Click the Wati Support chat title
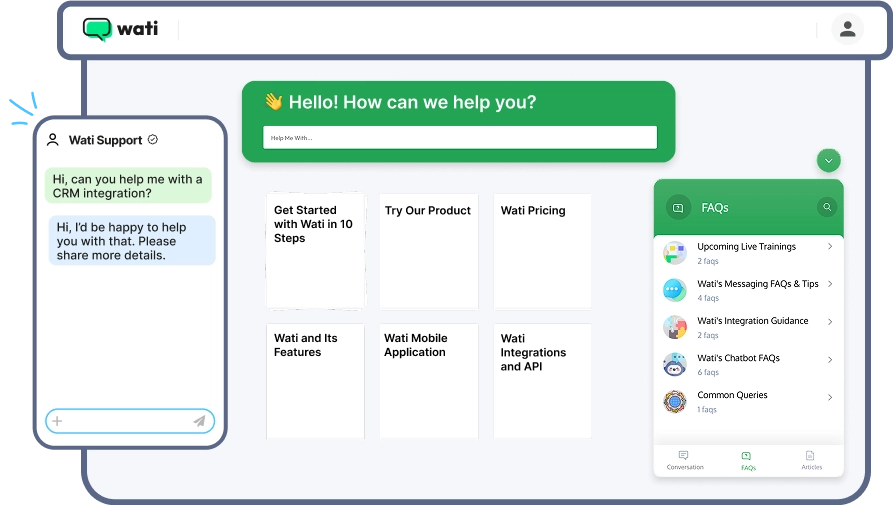The width and height of the screenshot is (893, 505). (x=105, y=140)
